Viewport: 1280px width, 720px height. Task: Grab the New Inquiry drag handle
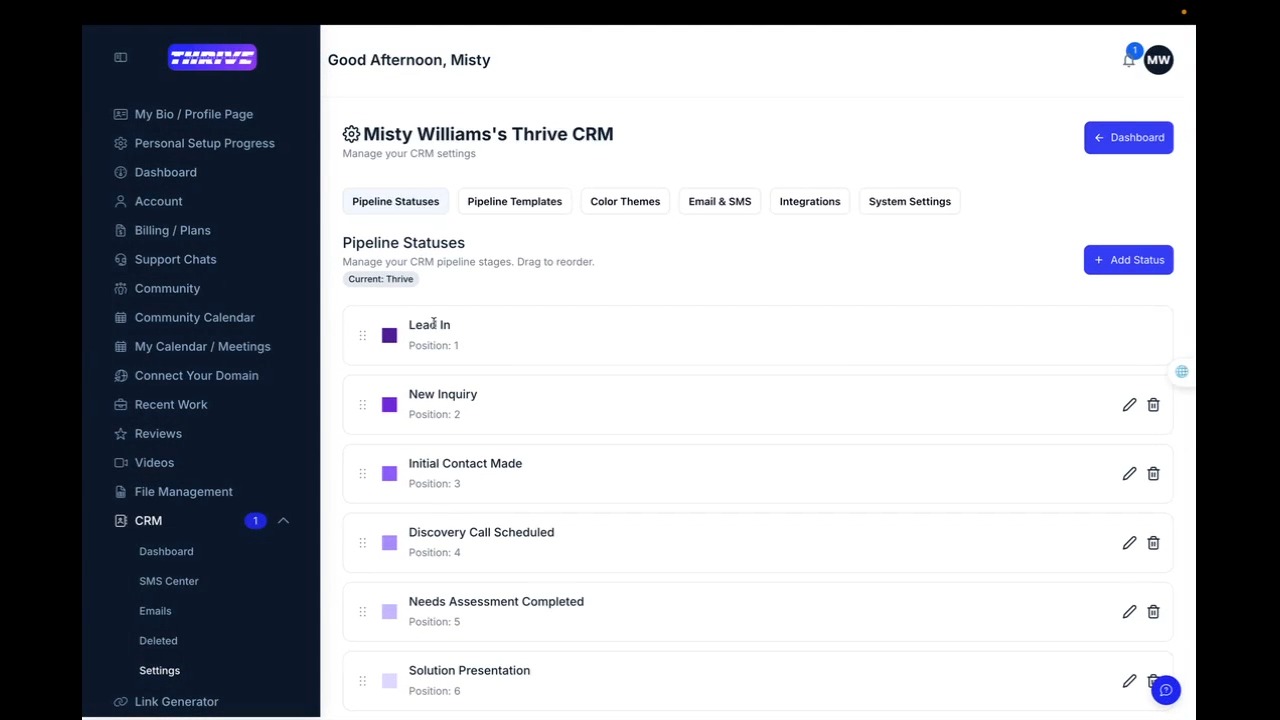363,405
